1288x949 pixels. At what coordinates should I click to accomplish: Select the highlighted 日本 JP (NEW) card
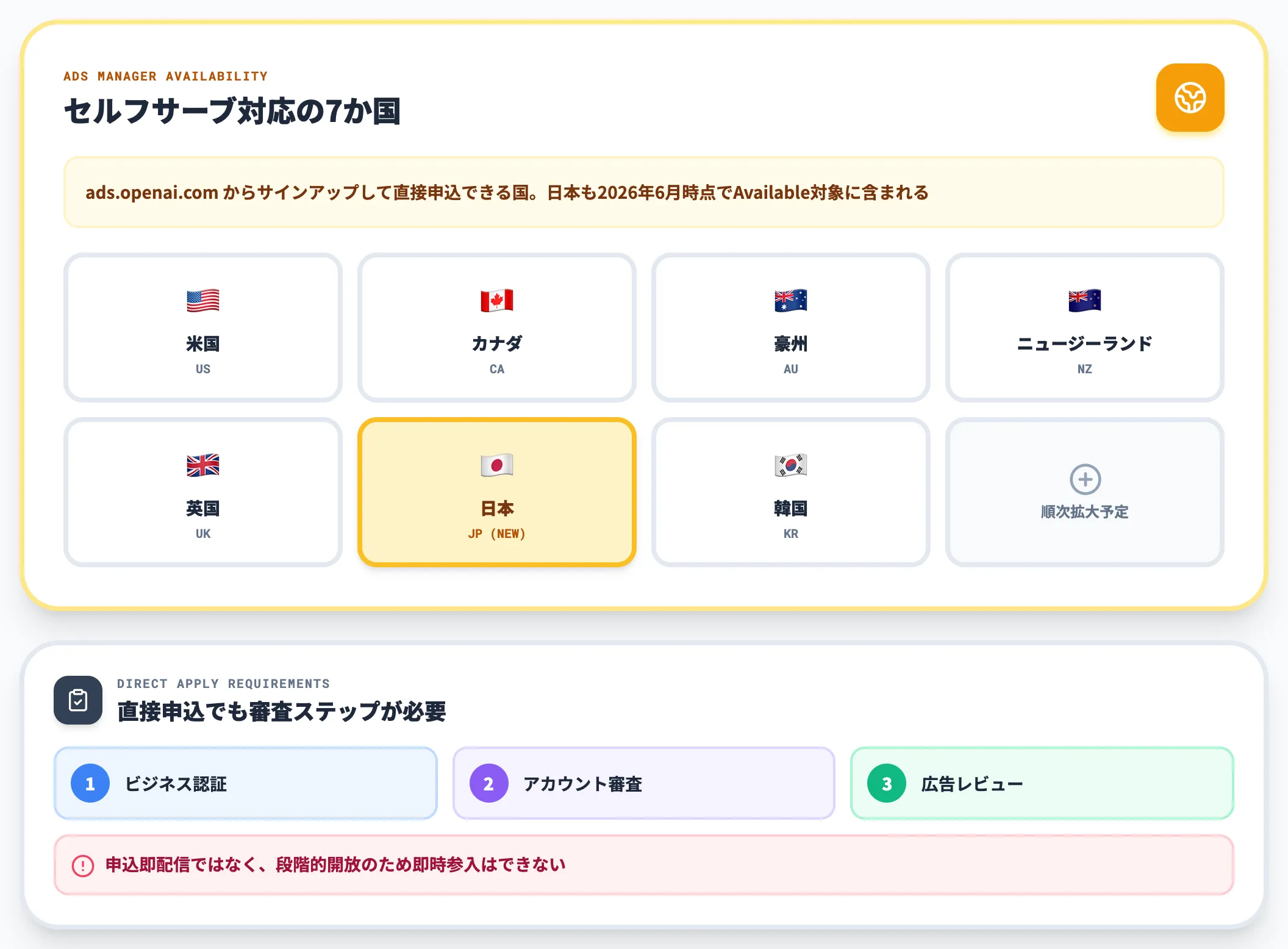point(497,492)
